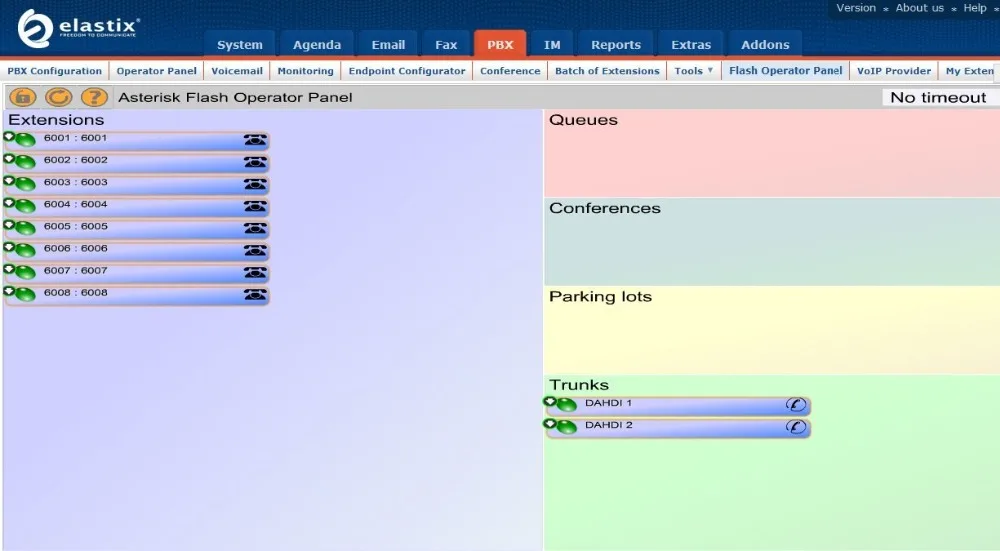Open the Extras tab
The image size is (1000, 551).
pyautogui.click(x=691, y=45)
